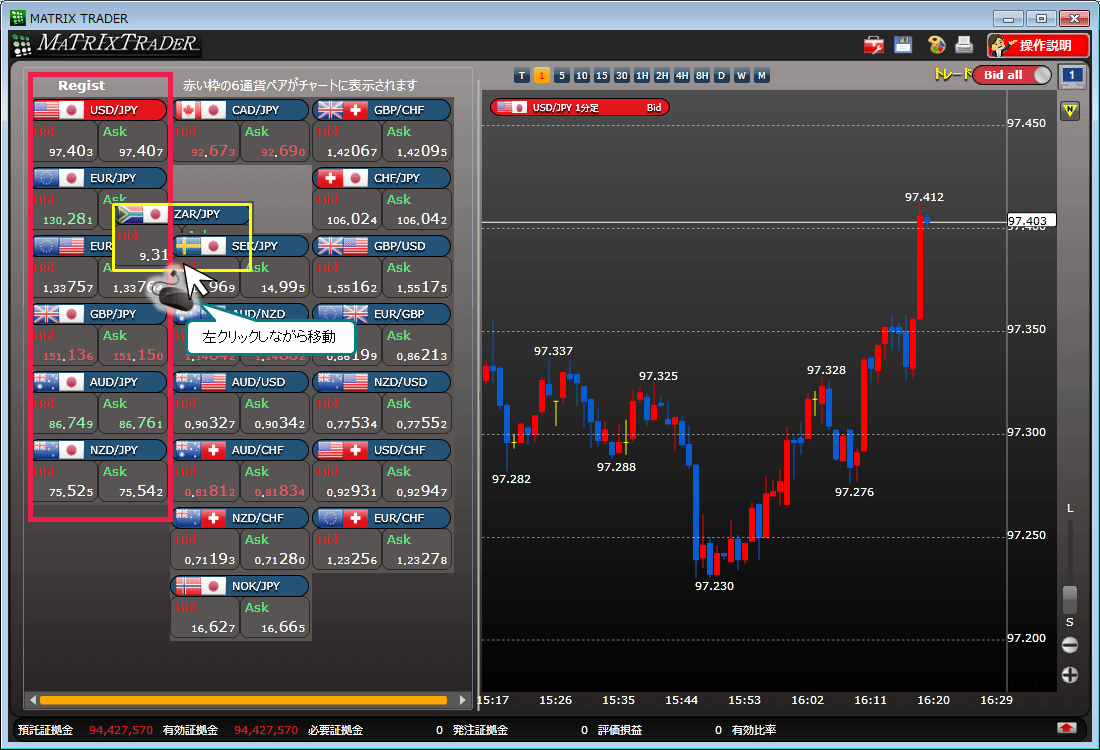
Task: Click the L-S chart size slider handle
Action: coord(1070,600)
